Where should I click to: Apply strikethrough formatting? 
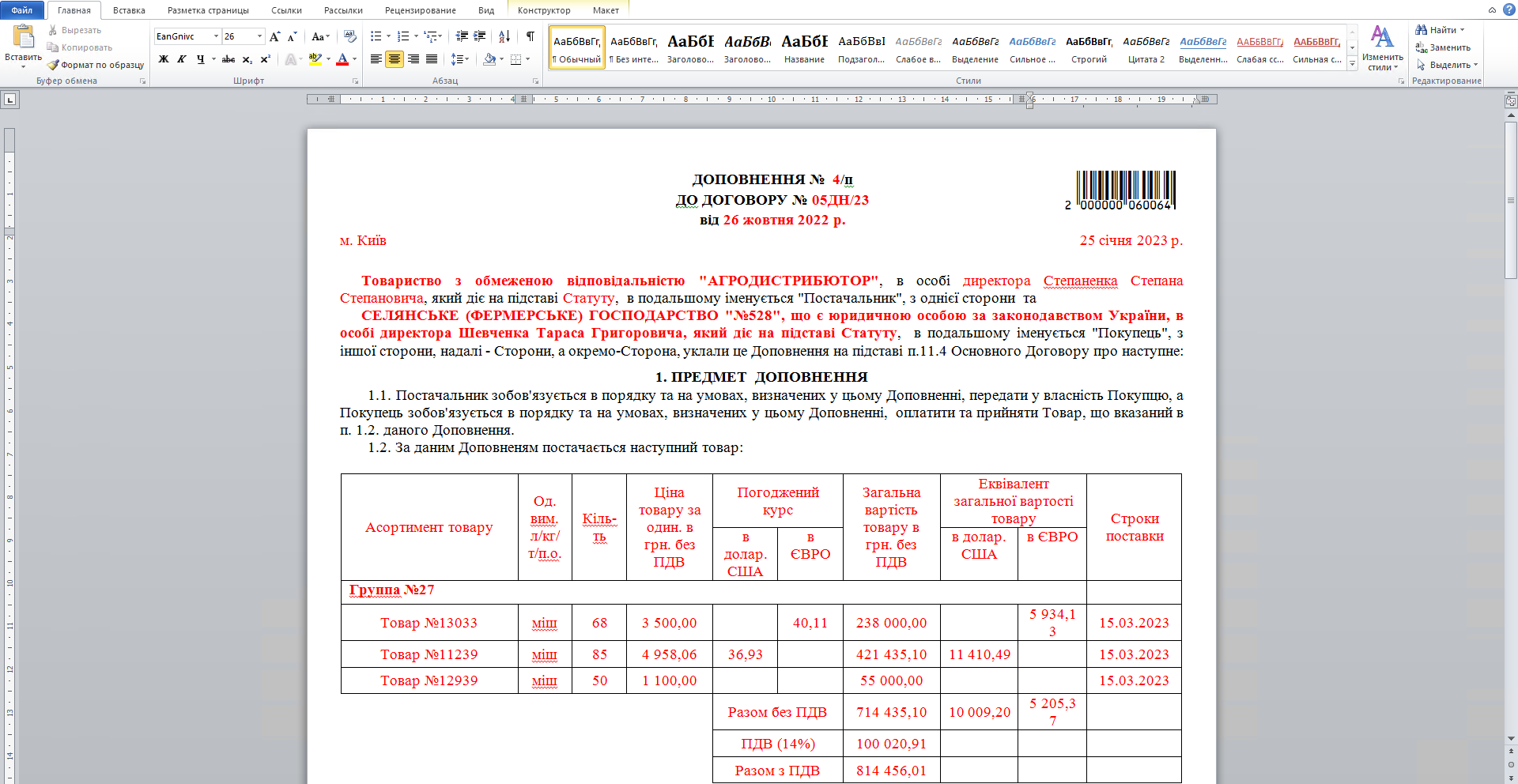[228, 59]
